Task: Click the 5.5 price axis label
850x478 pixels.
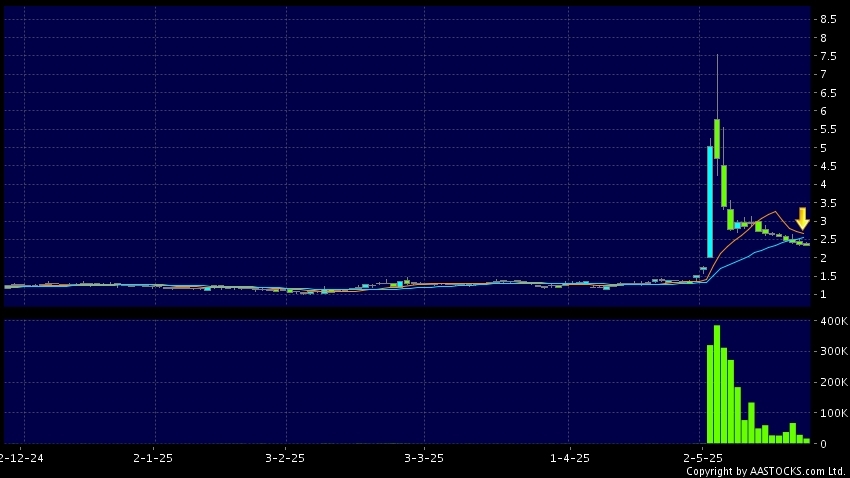Action: pyautogui.click(x=828, y=130)
